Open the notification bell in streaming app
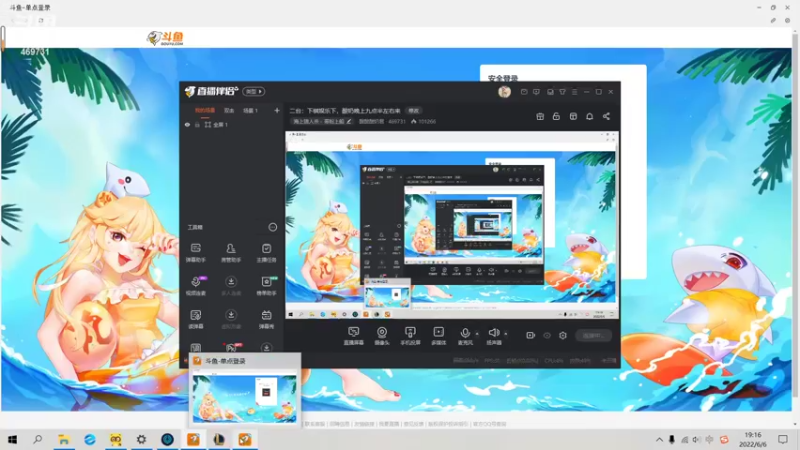This screenshot has width=800, height=450. coord(589,116)
